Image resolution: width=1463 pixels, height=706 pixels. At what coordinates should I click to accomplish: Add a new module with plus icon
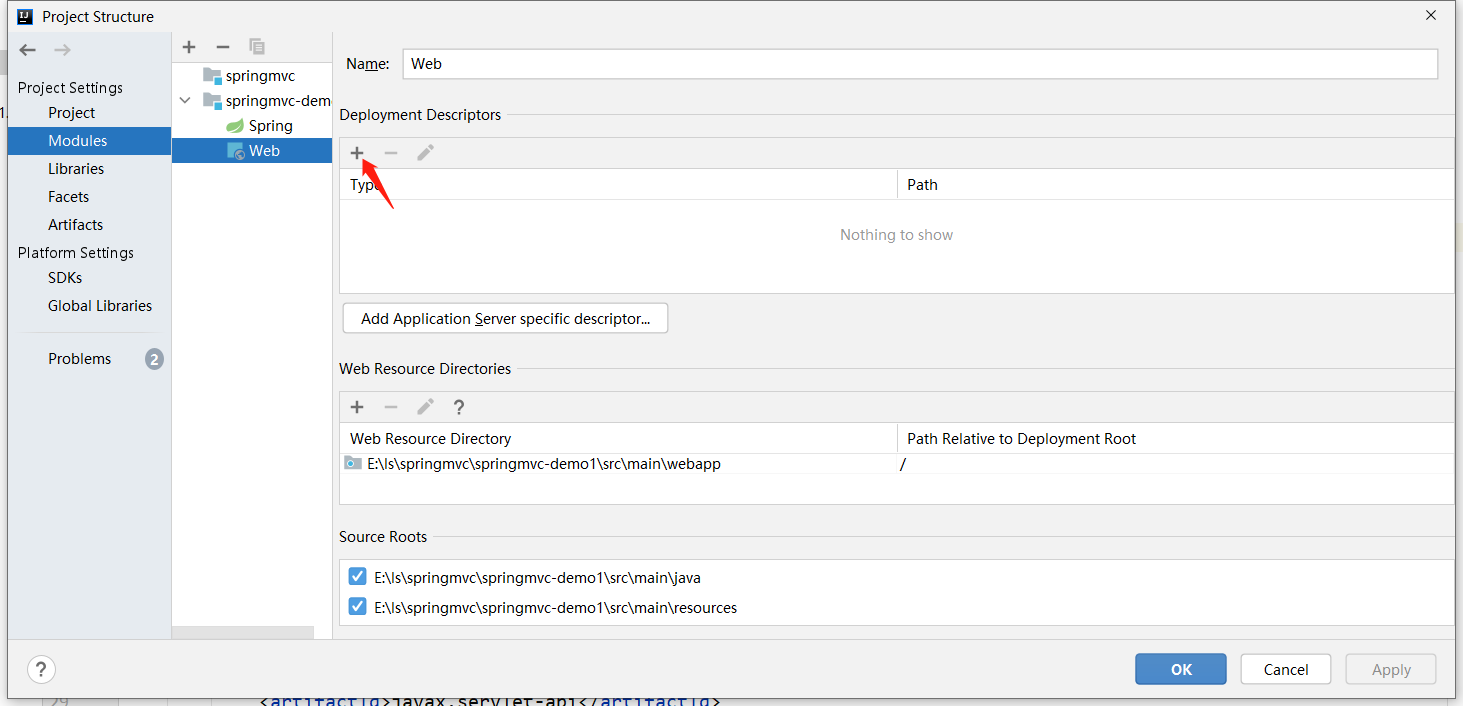click(x=189, y=47)
